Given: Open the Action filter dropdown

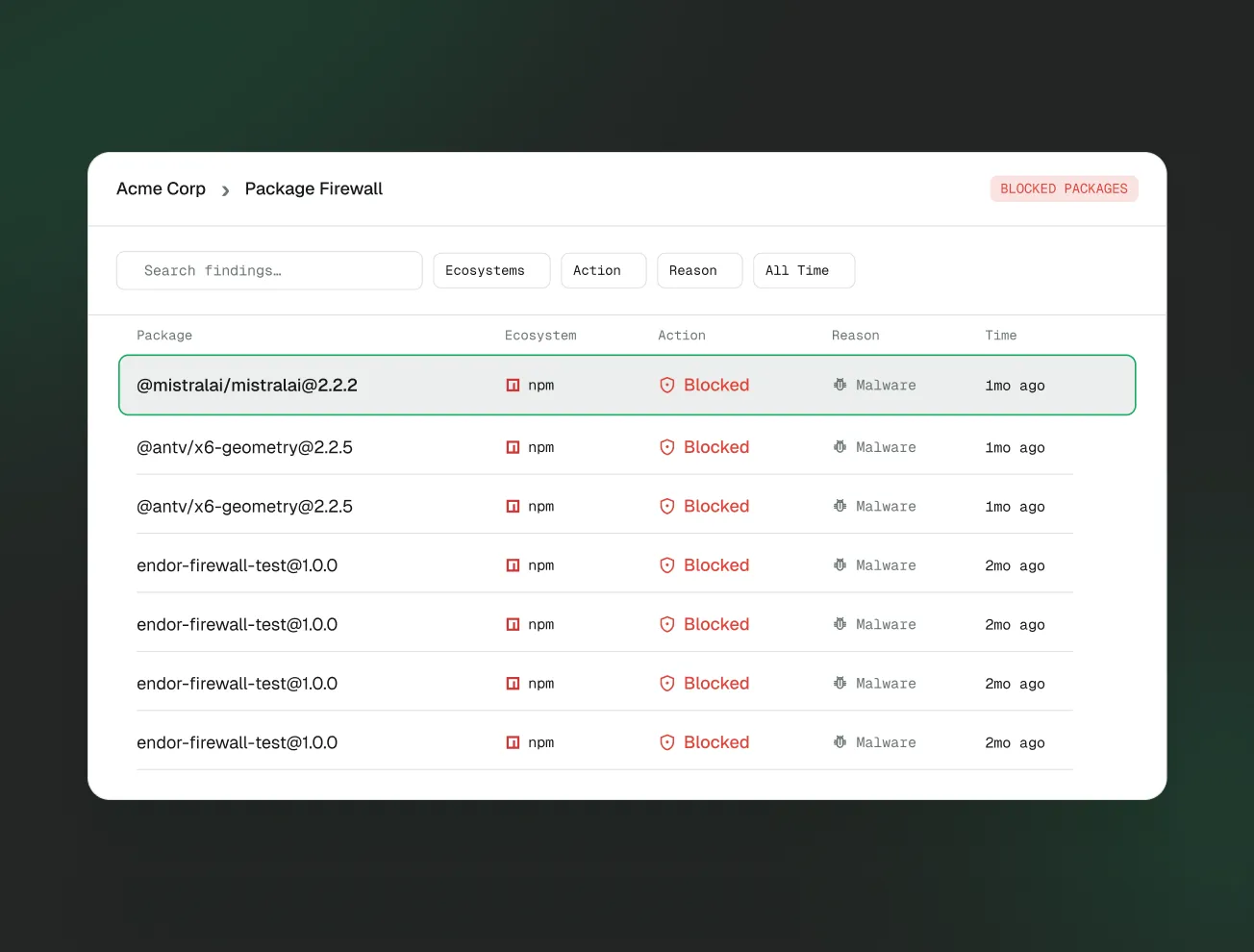Looking at the screenshot, I should tap(603, 271).
